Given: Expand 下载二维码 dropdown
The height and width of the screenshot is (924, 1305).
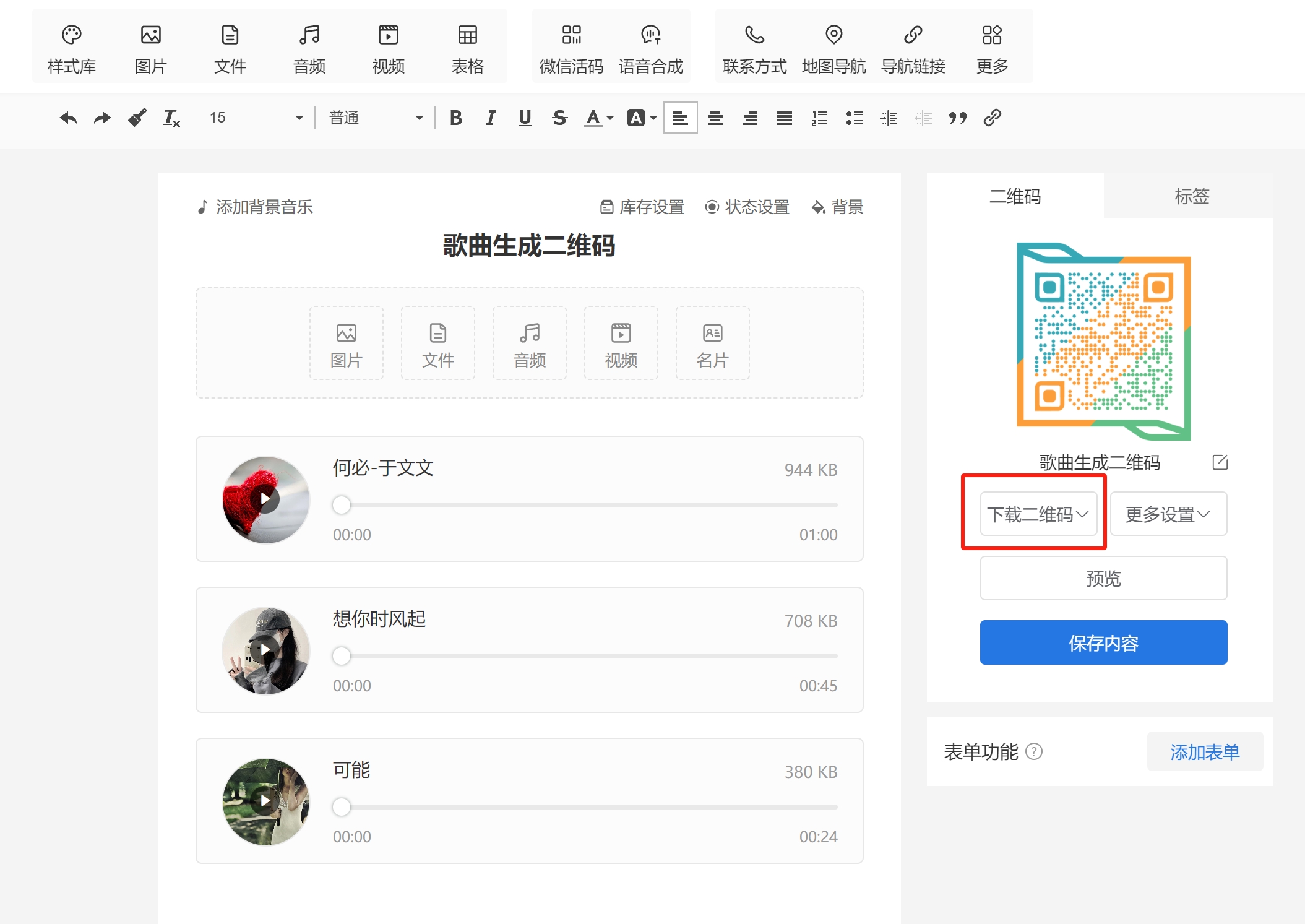Looking at the screenshot, I should click(x=1038, y=514).
